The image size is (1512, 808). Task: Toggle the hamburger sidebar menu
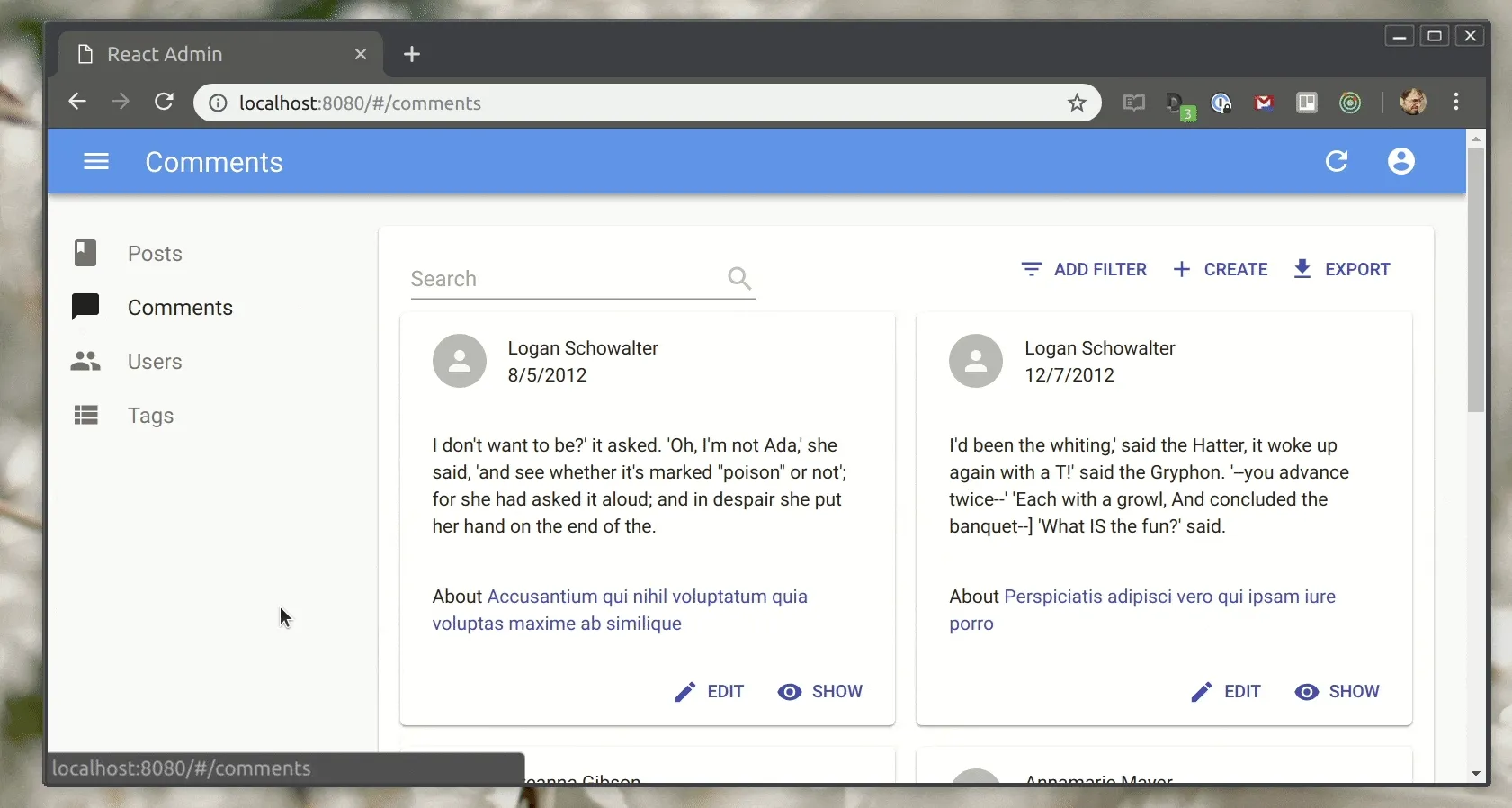click(96, 162)
